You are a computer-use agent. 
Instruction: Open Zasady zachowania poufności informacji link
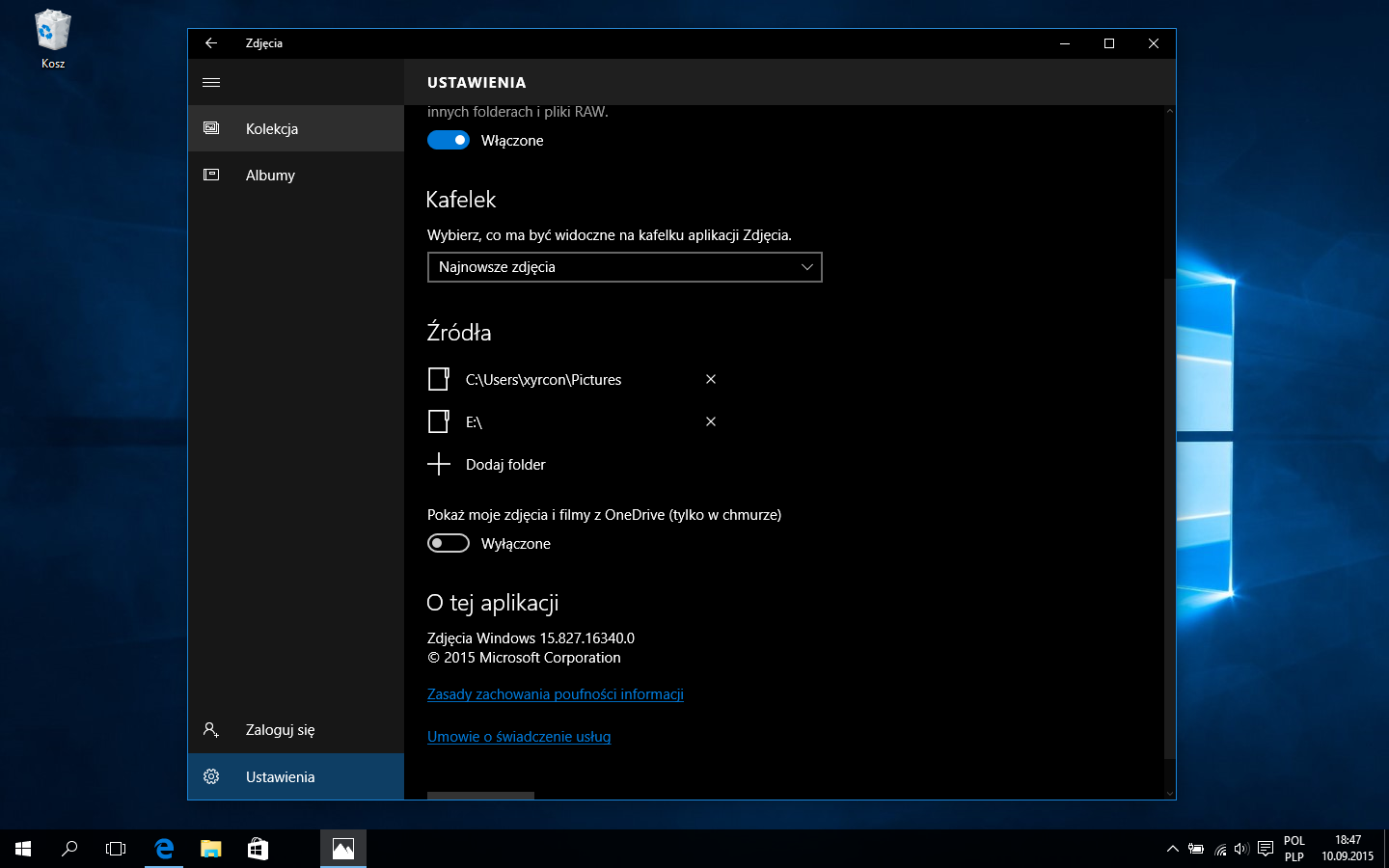coord(556,694)
